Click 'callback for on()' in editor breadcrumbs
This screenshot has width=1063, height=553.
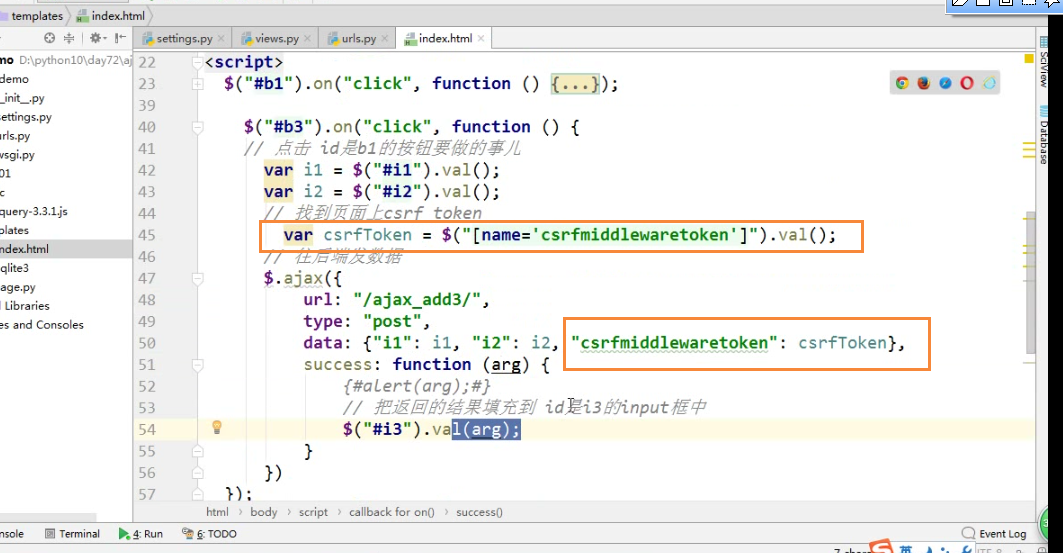tap(392, 512)
